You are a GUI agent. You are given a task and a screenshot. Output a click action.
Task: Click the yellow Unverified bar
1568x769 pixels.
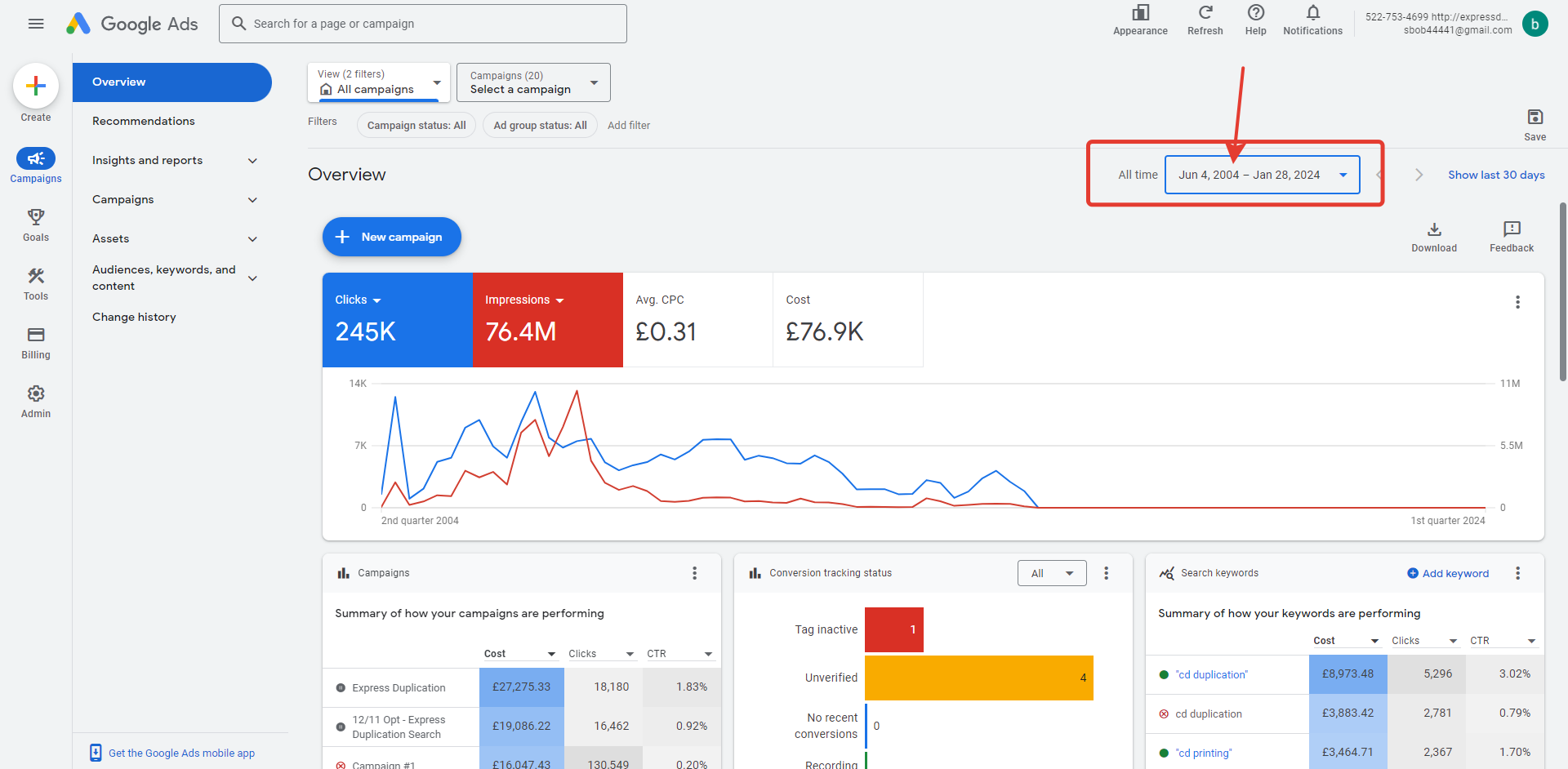coord(979,678)
